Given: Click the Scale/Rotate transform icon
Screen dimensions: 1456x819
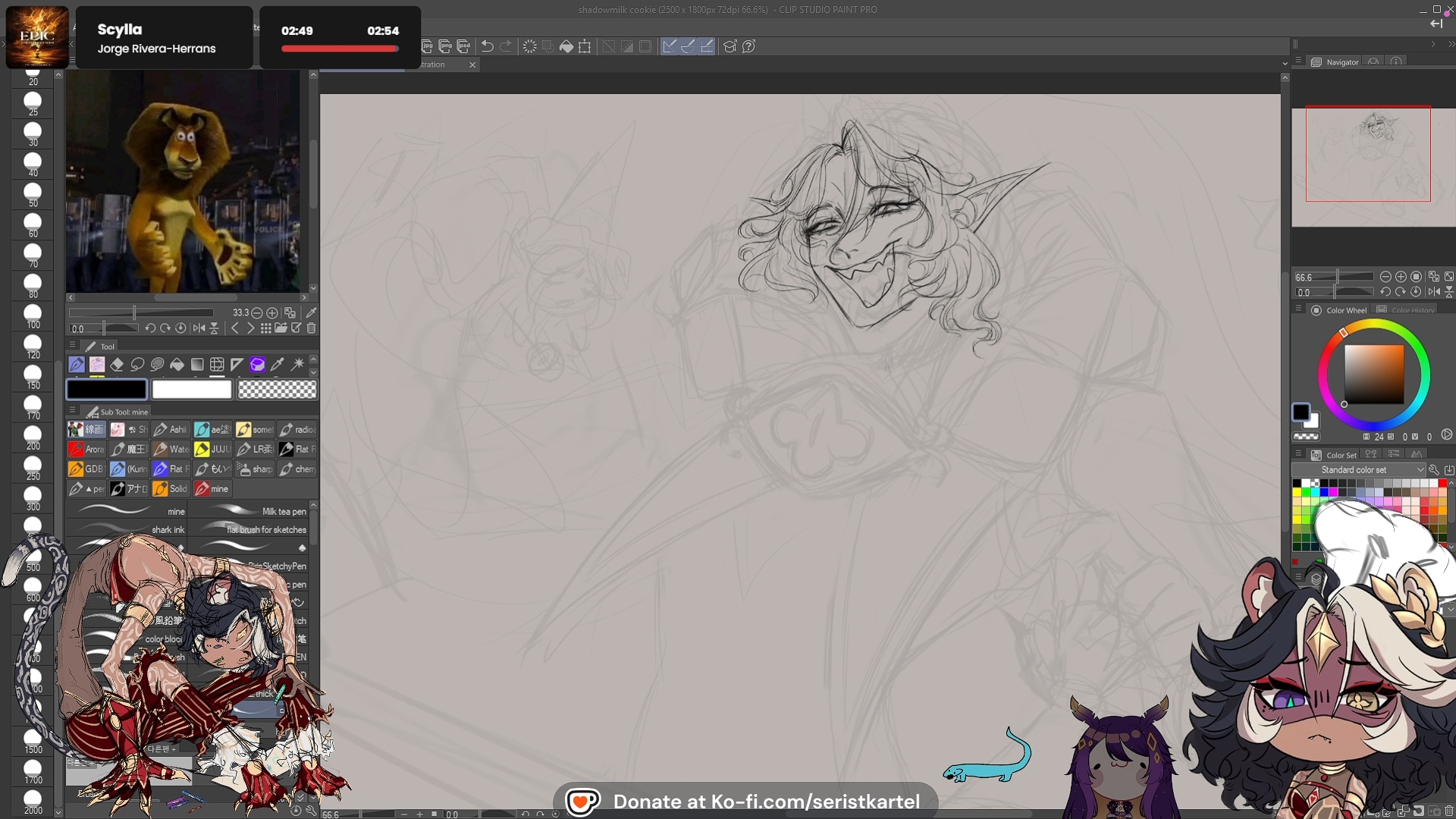Looking at the screenshot, I should (585, 46).
